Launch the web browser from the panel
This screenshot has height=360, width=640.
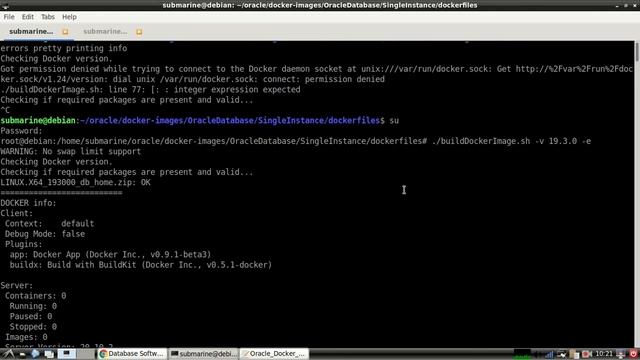36,353
